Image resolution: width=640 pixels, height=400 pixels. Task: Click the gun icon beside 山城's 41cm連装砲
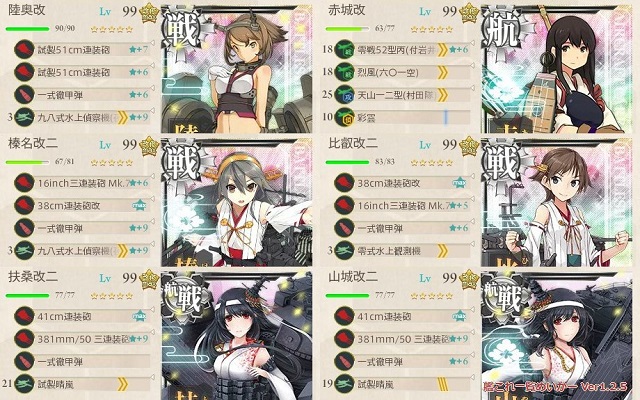[344, 316]
